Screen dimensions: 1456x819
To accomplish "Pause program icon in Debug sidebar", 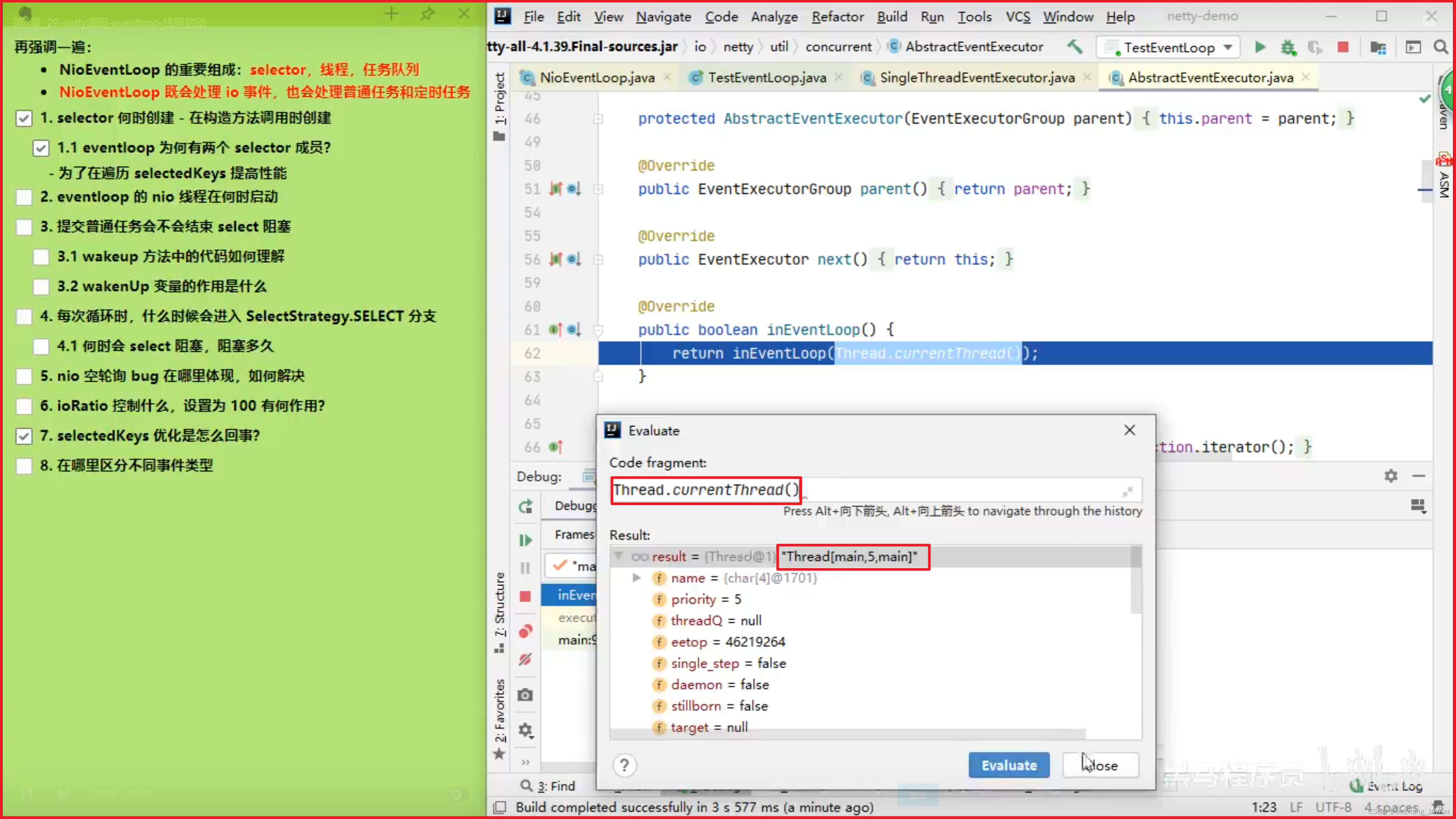I will coord(525,568).
